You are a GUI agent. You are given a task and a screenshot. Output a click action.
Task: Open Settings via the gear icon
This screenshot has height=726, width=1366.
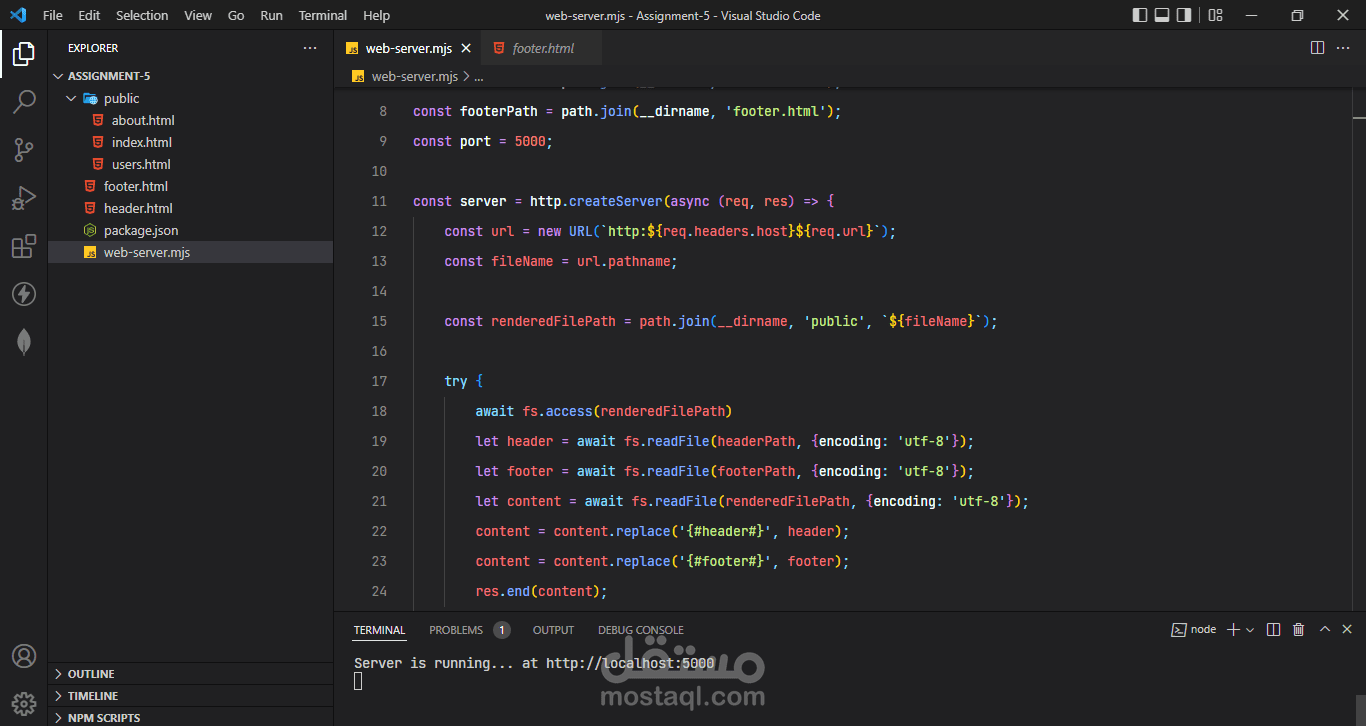(x=24, y=702)
